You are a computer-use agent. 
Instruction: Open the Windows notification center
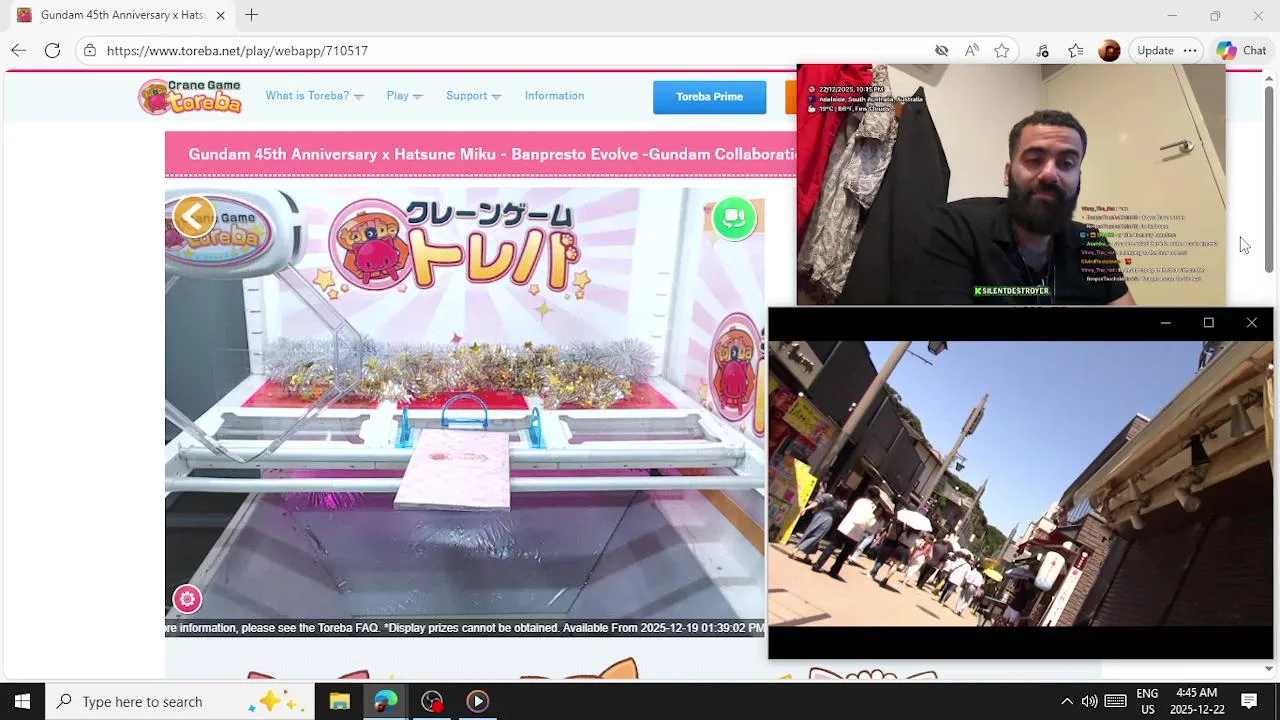coord(1249,701)
